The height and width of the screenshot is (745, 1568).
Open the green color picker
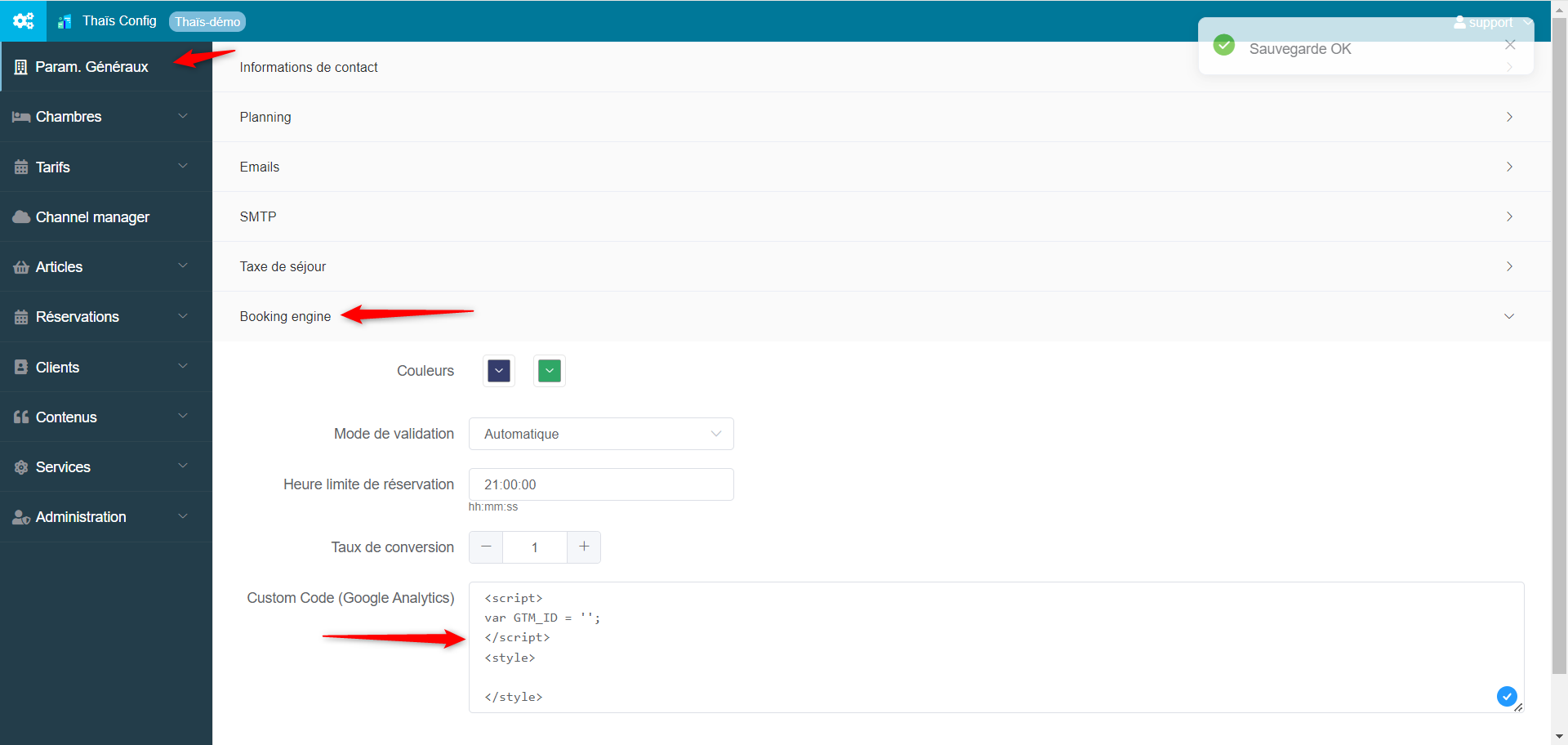click(550, 371)
